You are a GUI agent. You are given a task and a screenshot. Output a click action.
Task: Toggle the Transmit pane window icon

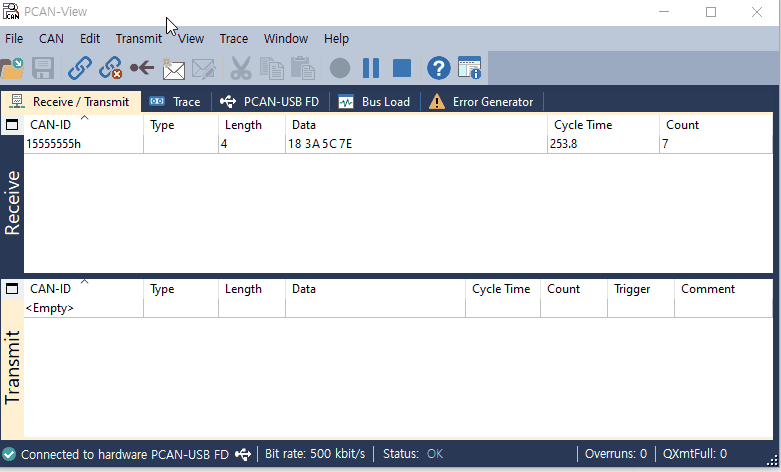[x=12, y=289]
